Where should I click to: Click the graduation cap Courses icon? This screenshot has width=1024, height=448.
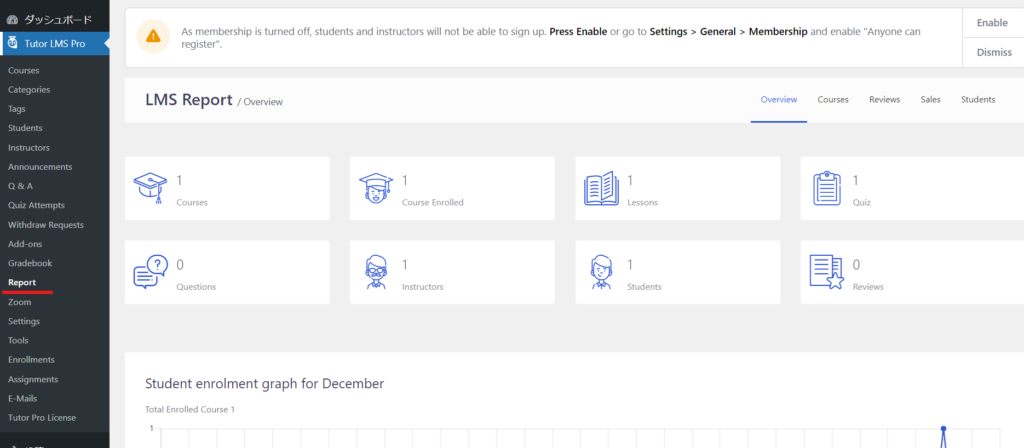tap(151, 187)
